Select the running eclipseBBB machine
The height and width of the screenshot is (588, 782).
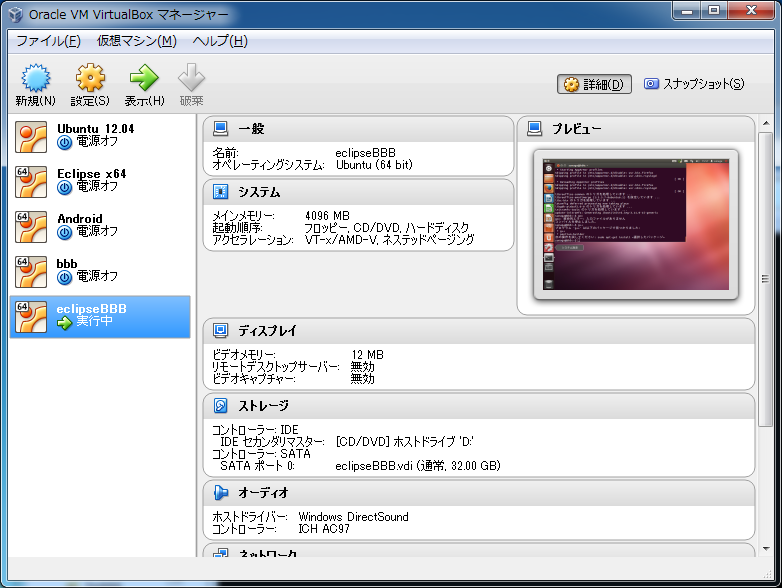[100, 316]
